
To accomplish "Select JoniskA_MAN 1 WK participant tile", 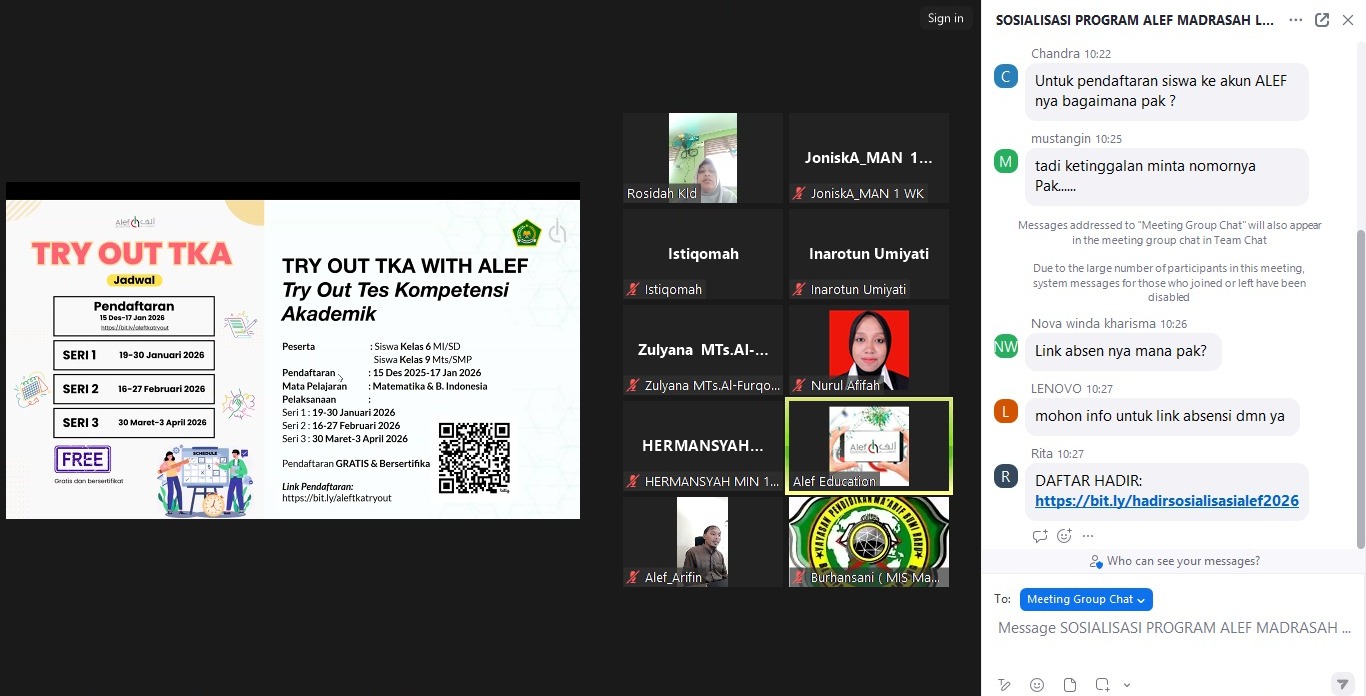I will (869, 158).
